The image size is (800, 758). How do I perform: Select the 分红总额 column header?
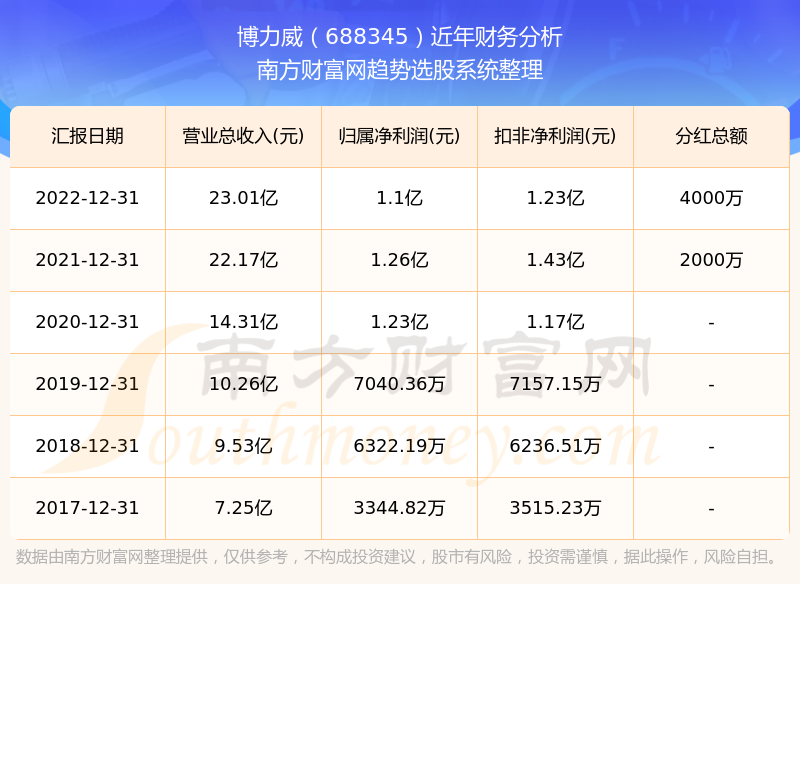pos(711,136)
